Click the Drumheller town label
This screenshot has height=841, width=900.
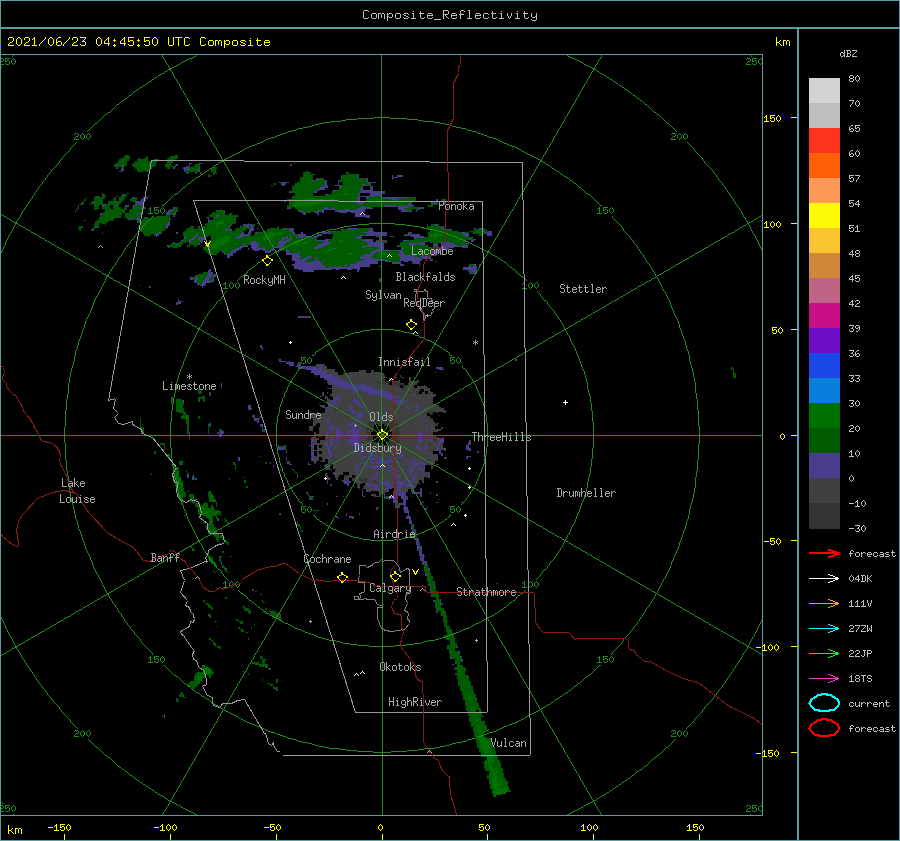[x=586, y=493]
